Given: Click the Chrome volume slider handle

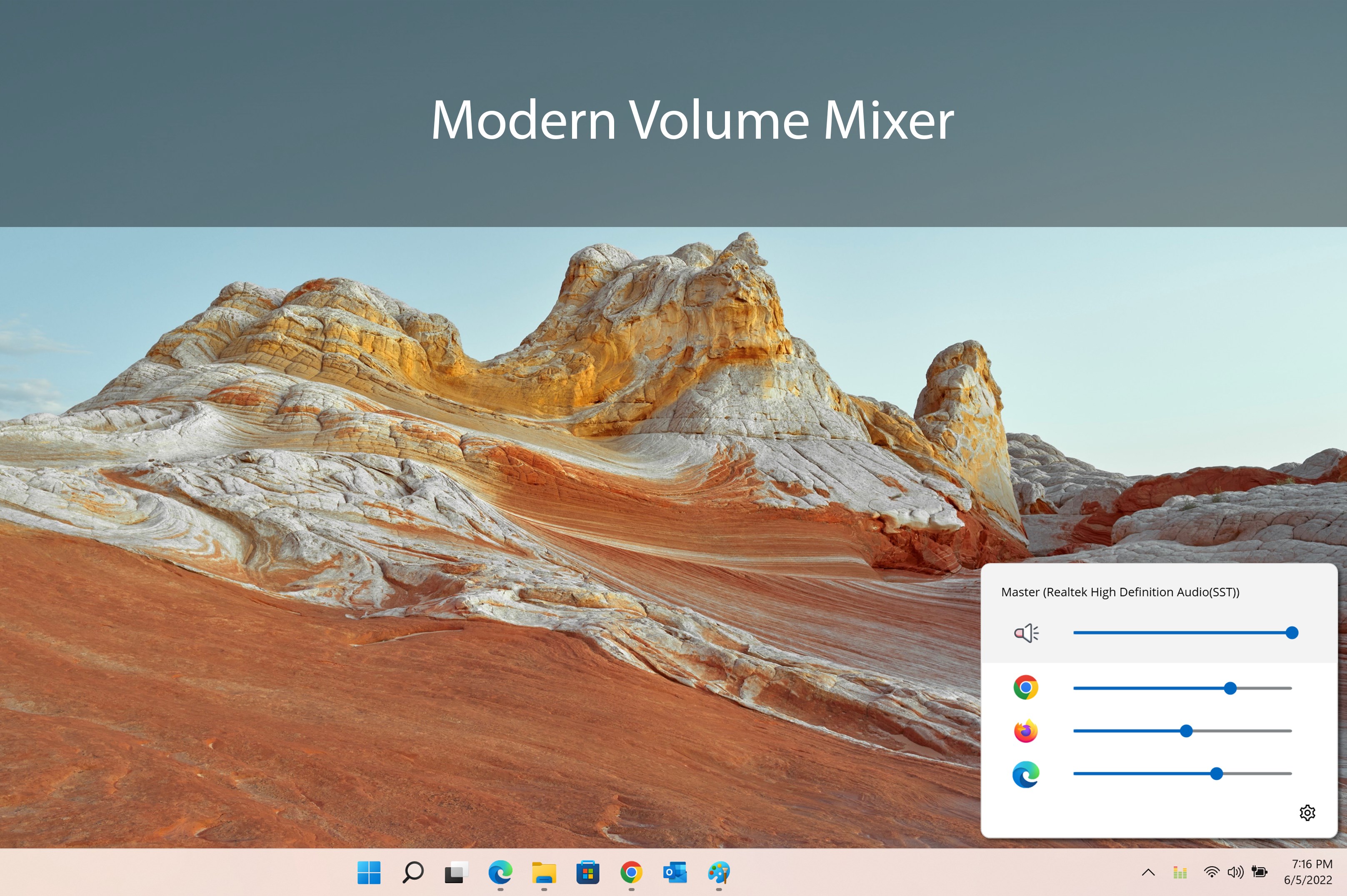Looking at the screenshot, I should pyautogui.click(x=1230, y=688).
